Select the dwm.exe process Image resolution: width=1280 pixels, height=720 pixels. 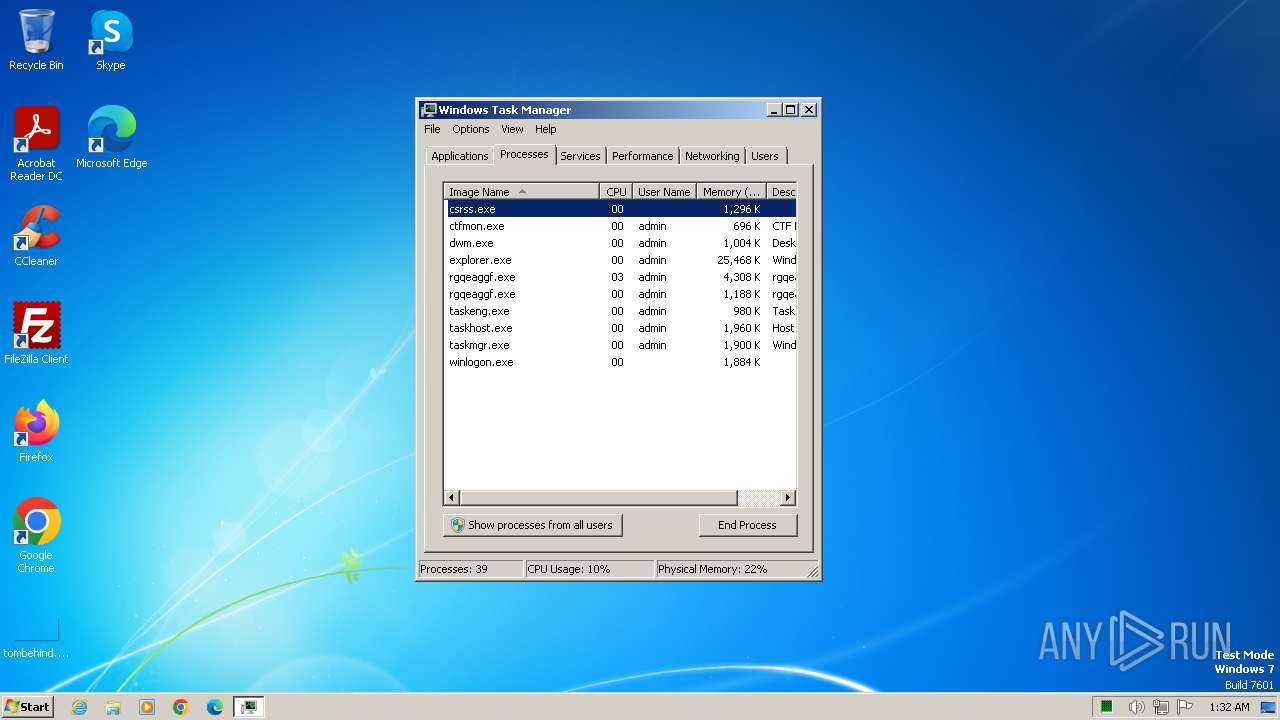click(x=621, y=243)
